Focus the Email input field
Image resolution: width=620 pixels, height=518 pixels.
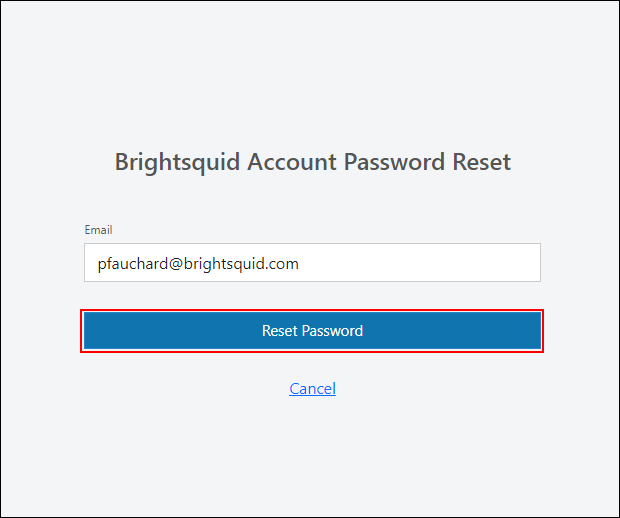(x=312, y=263)
